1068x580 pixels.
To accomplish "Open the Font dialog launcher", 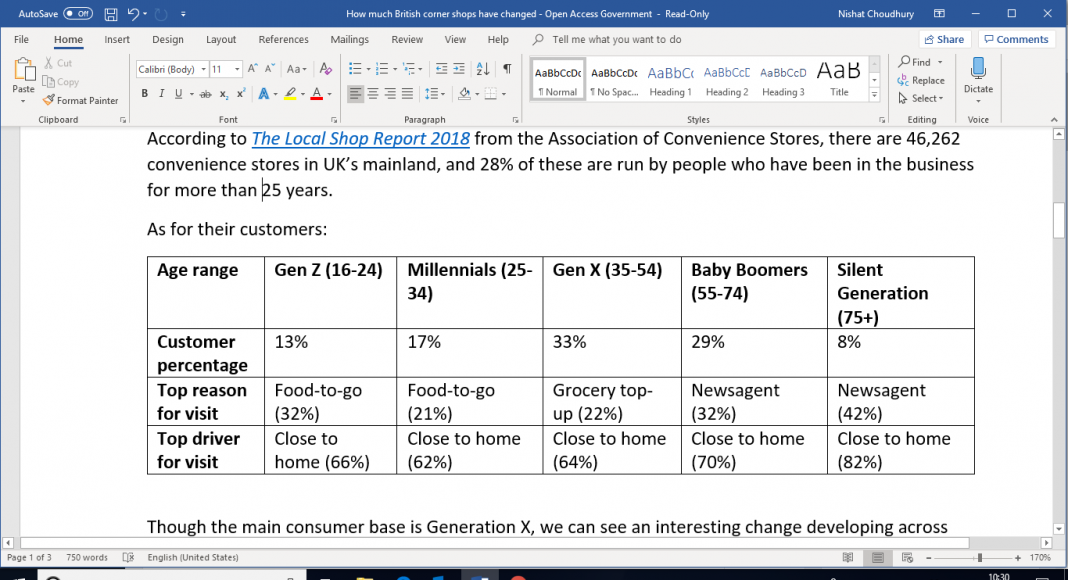I will tap(334, 120).
